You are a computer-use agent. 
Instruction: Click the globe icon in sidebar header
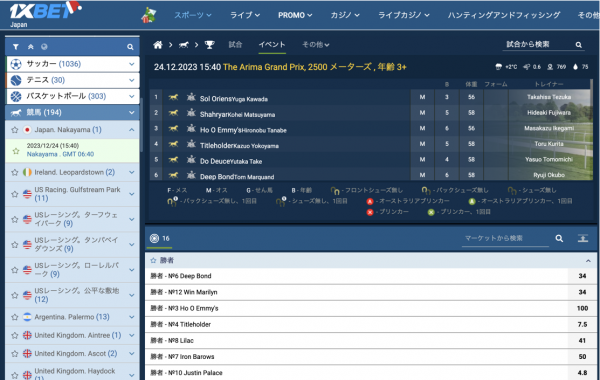tap(44, 47)
